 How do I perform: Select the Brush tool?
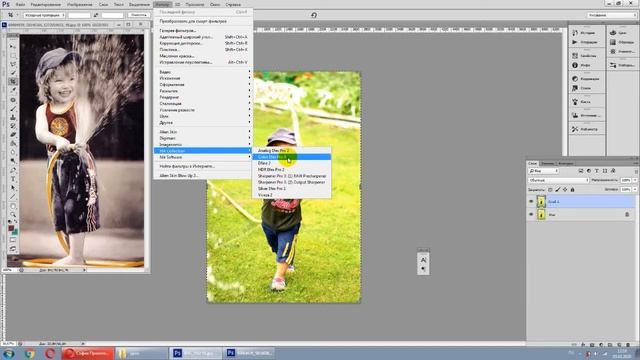coord(13,109)
